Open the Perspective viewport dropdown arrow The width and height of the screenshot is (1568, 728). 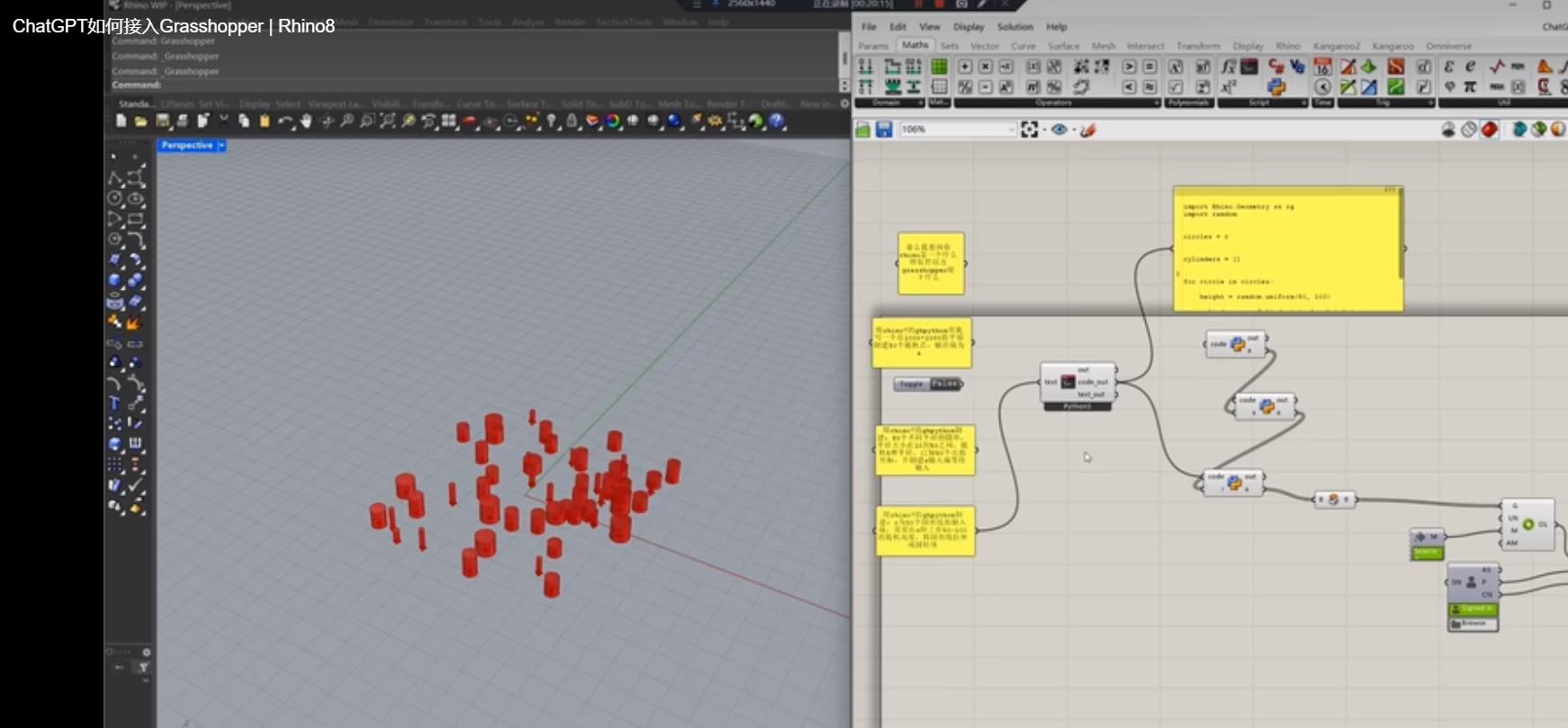[221, 145]
